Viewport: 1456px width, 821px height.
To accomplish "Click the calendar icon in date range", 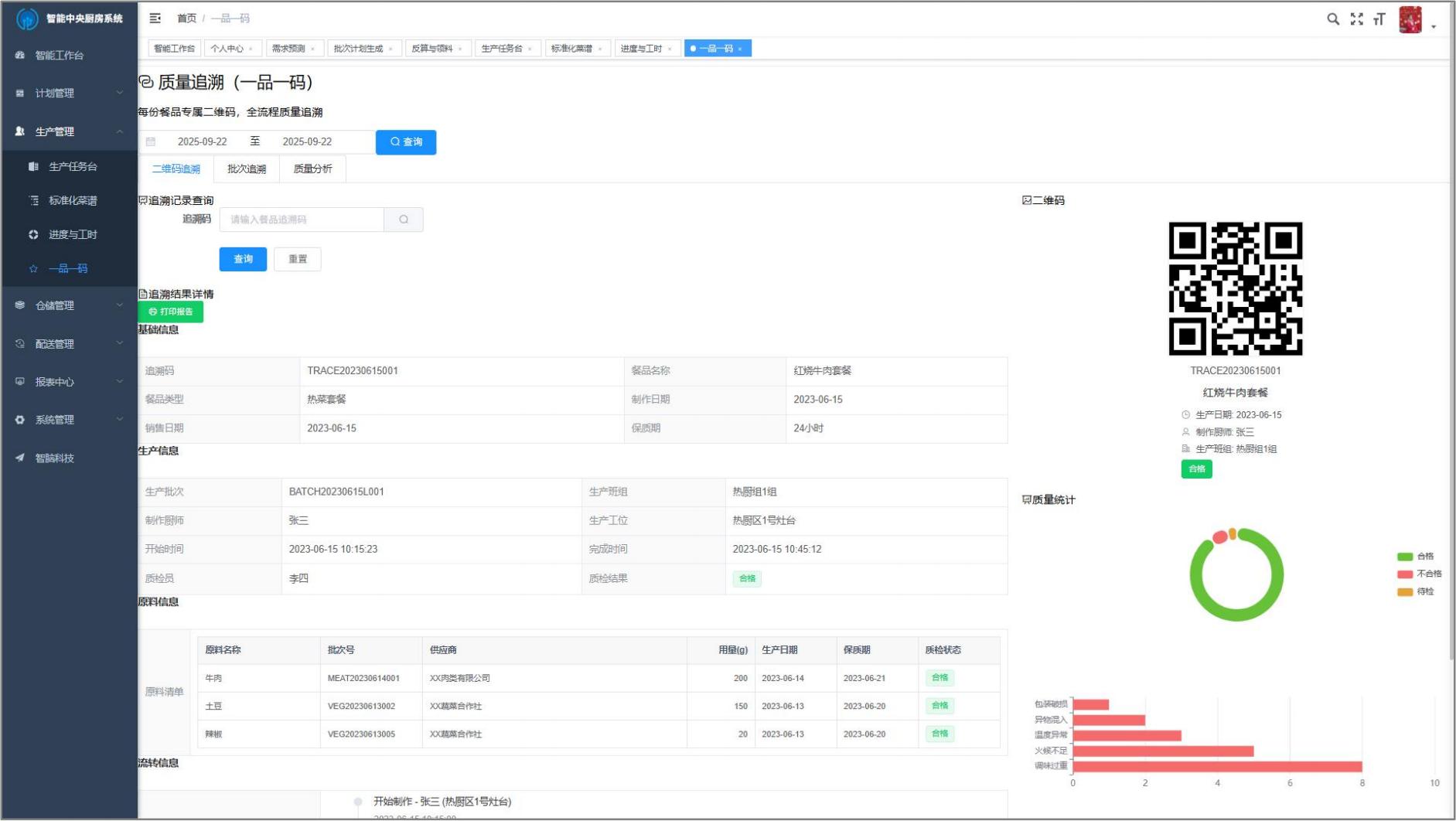I will pyautogui.click(x=151, y=142).
